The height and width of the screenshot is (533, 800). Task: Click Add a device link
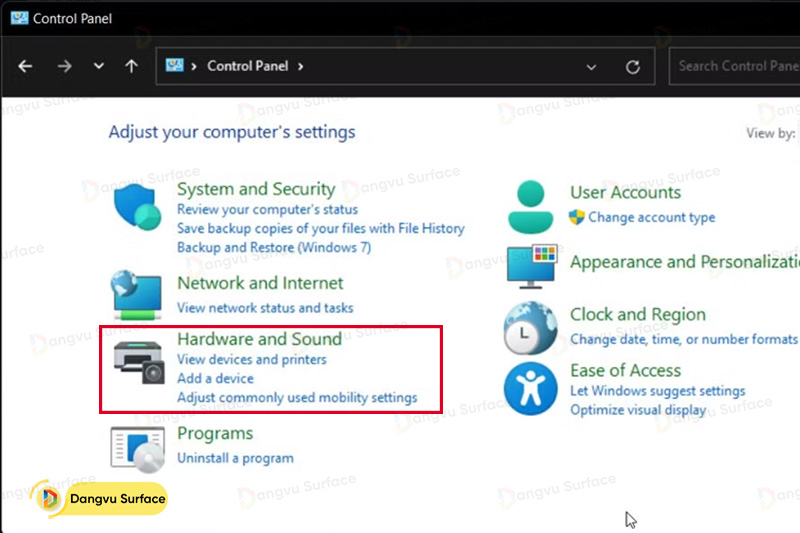(215, 378)
